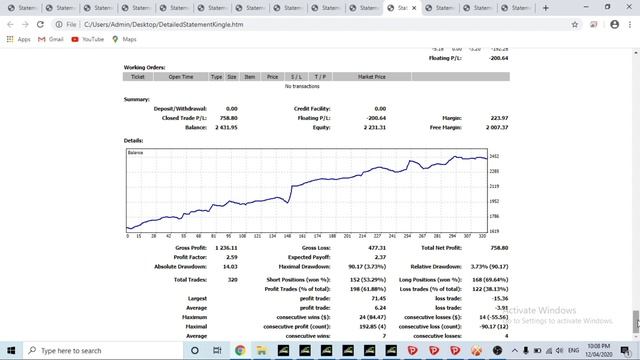640x360 pixels.
Task: Open Chrome's three-dot menu
Action: point(630,24)
